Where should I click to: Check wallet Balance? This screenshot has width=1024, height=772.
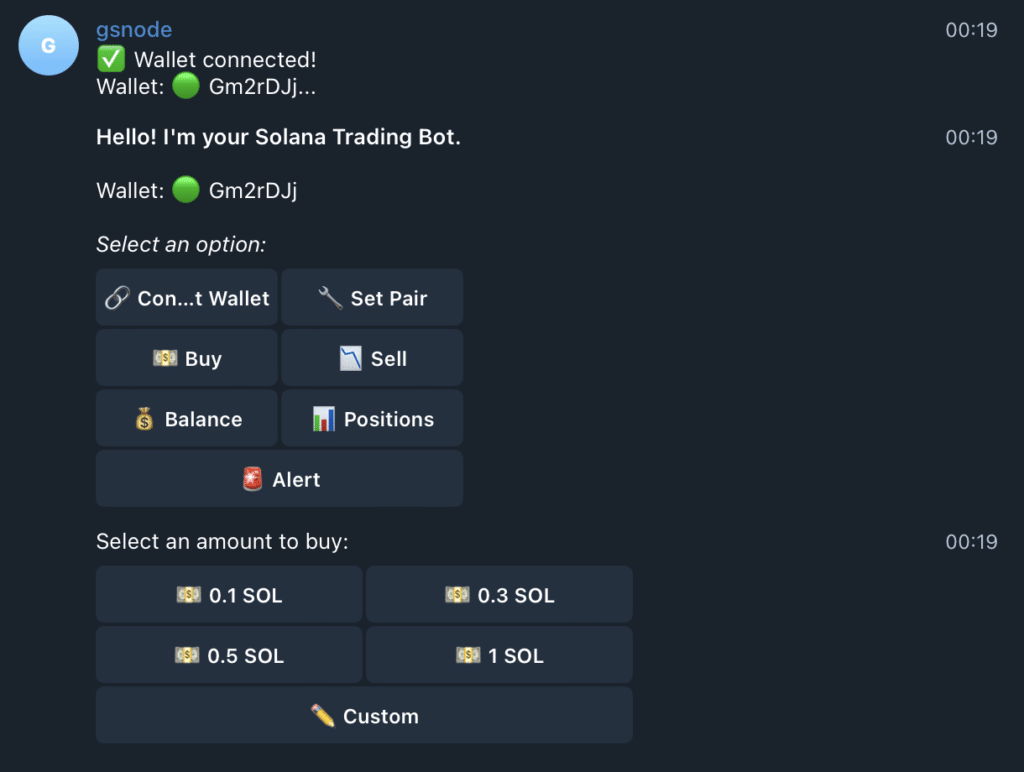pos(187,418)
